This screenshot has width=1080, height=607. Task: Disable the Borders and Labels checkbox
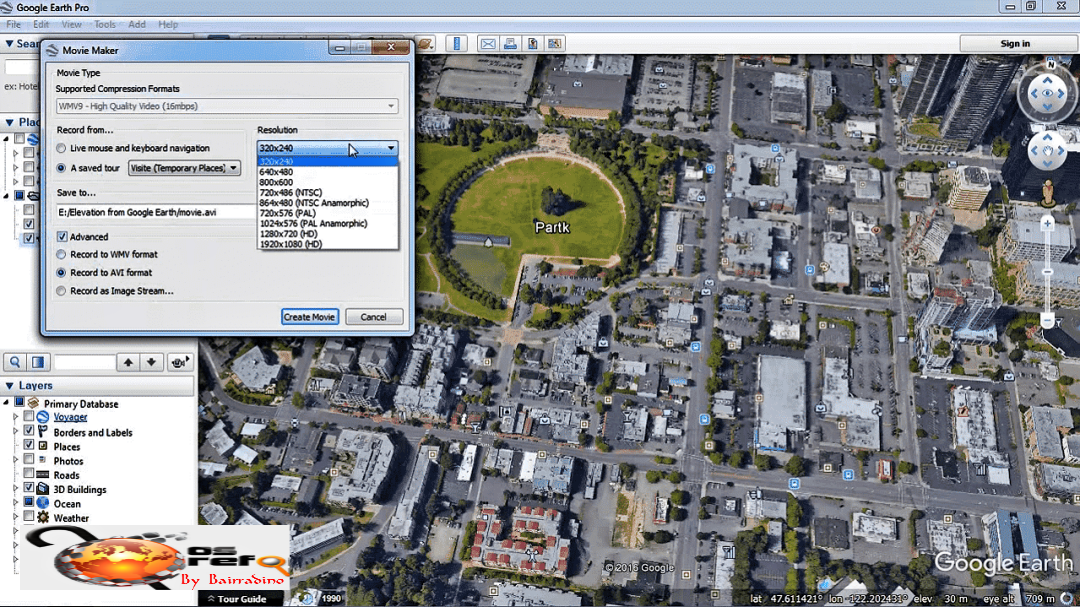(x=28, y=431)
